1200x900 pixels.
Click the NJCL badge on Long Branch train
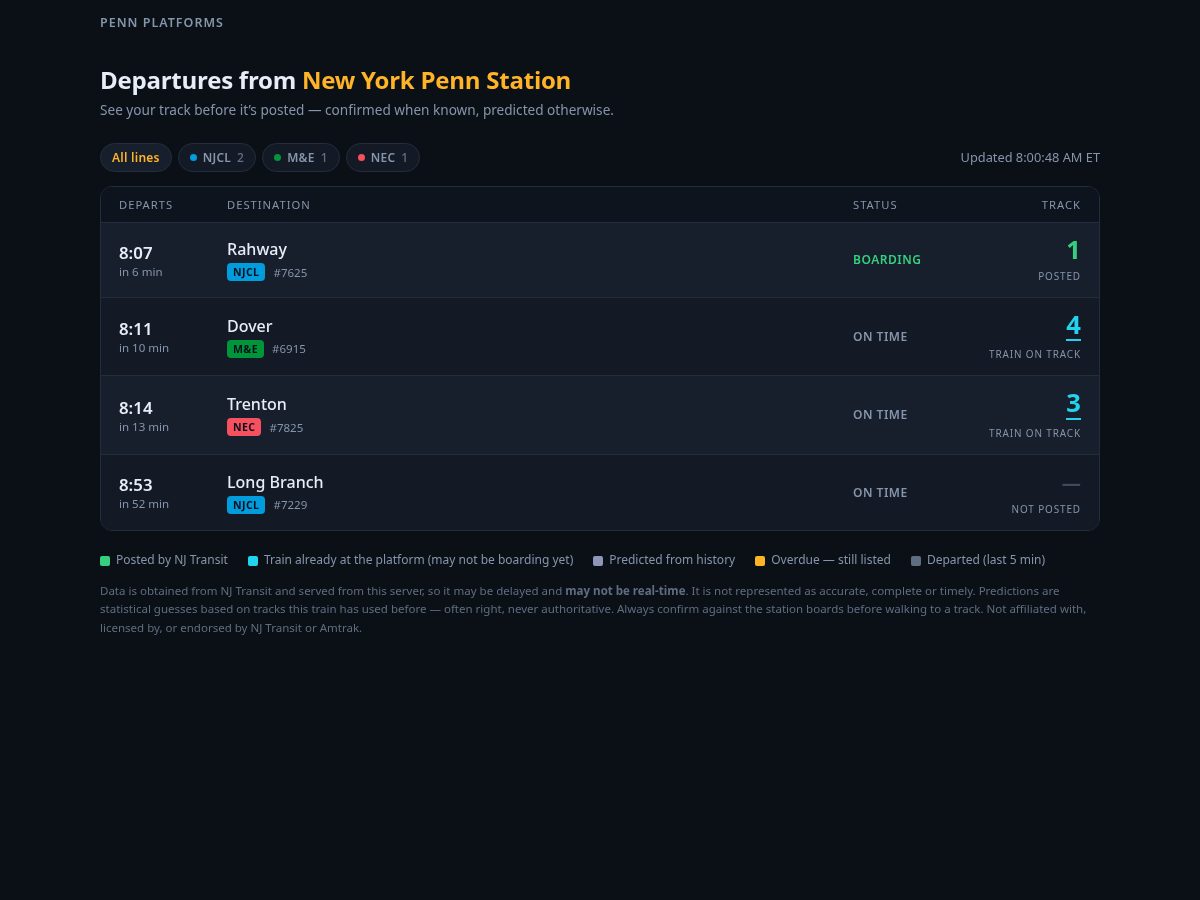246,505
